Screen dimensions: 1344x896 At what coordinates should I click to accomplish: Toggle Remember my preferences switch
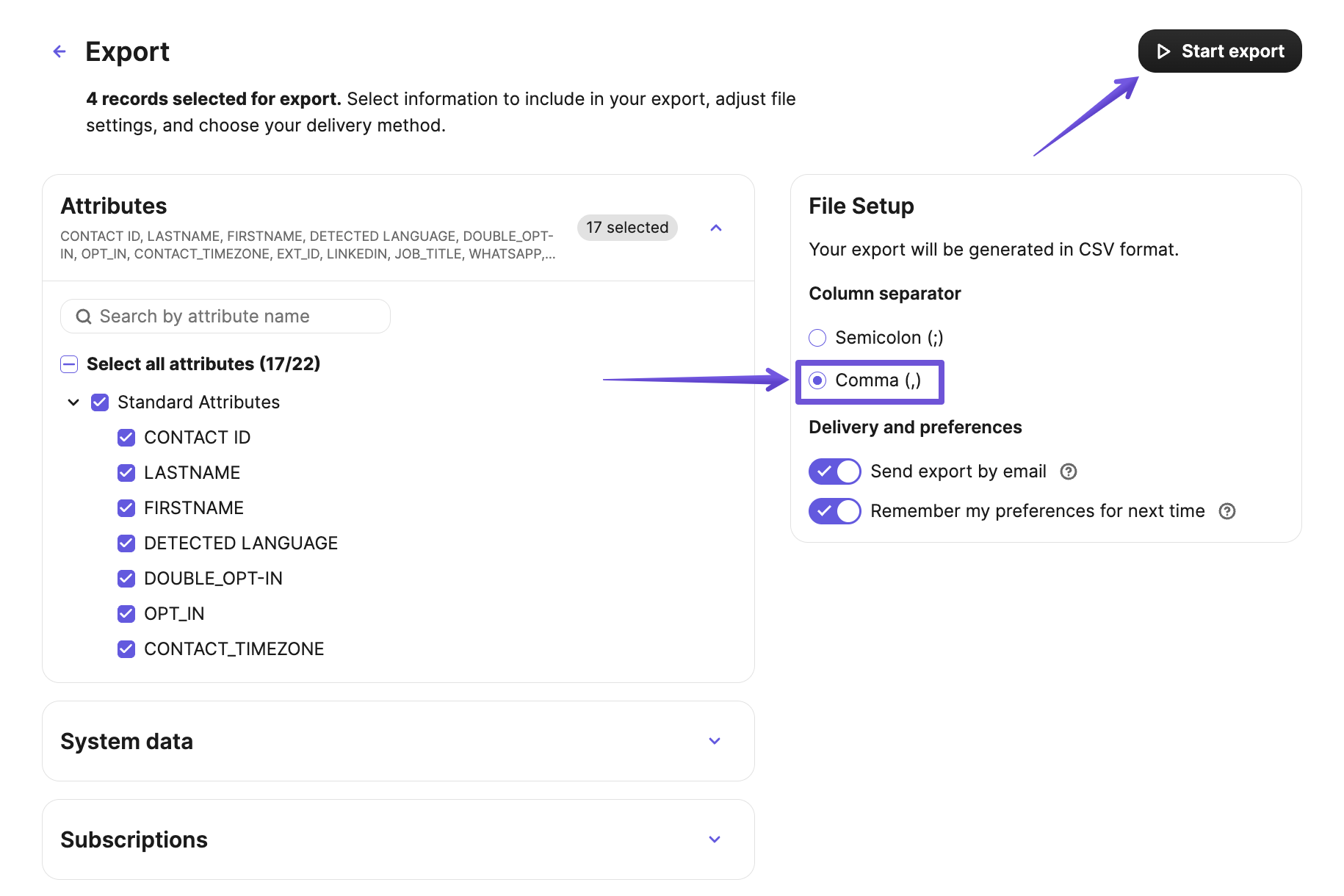click(x=834, y=511)
